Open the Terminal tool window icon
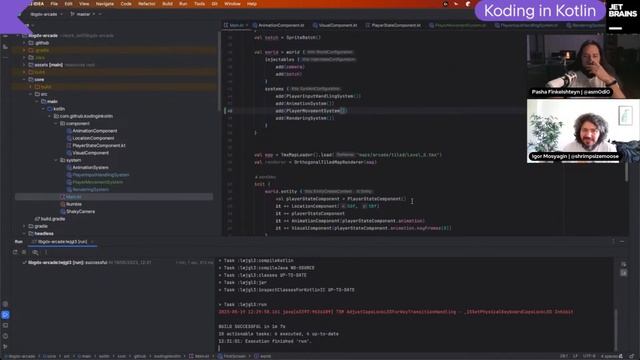640x360 pixels. [5, 325]
